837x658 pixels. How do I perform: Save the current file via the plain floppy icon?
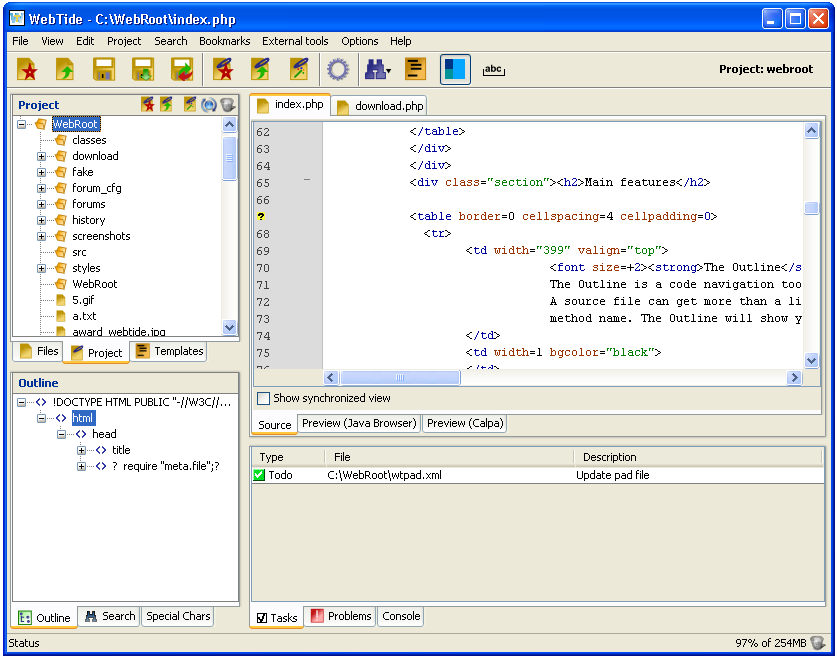click(104, 69)
